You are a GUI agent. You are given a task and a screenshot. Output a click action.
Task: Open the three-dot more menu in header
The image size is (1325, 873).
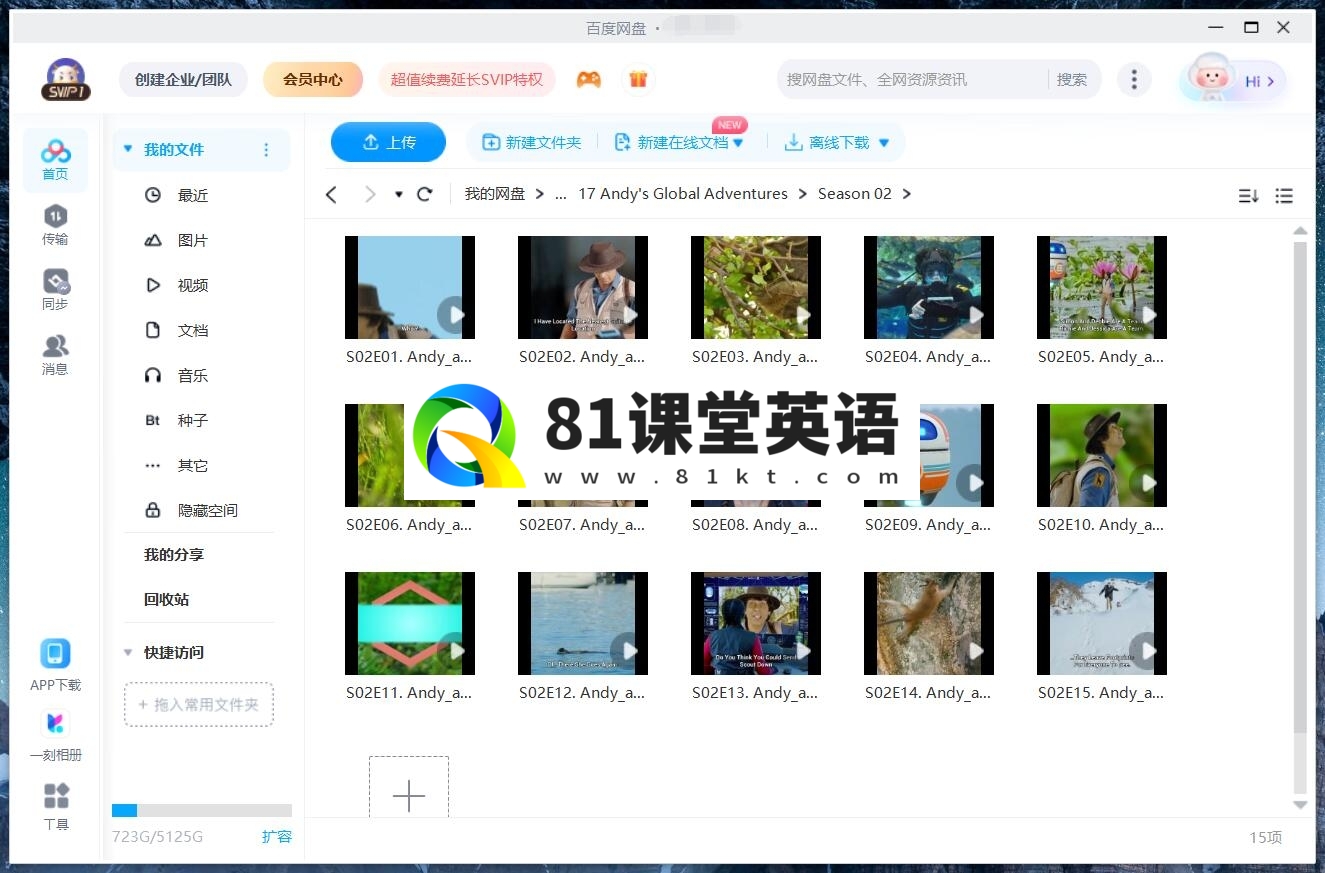pos(1133,79)
